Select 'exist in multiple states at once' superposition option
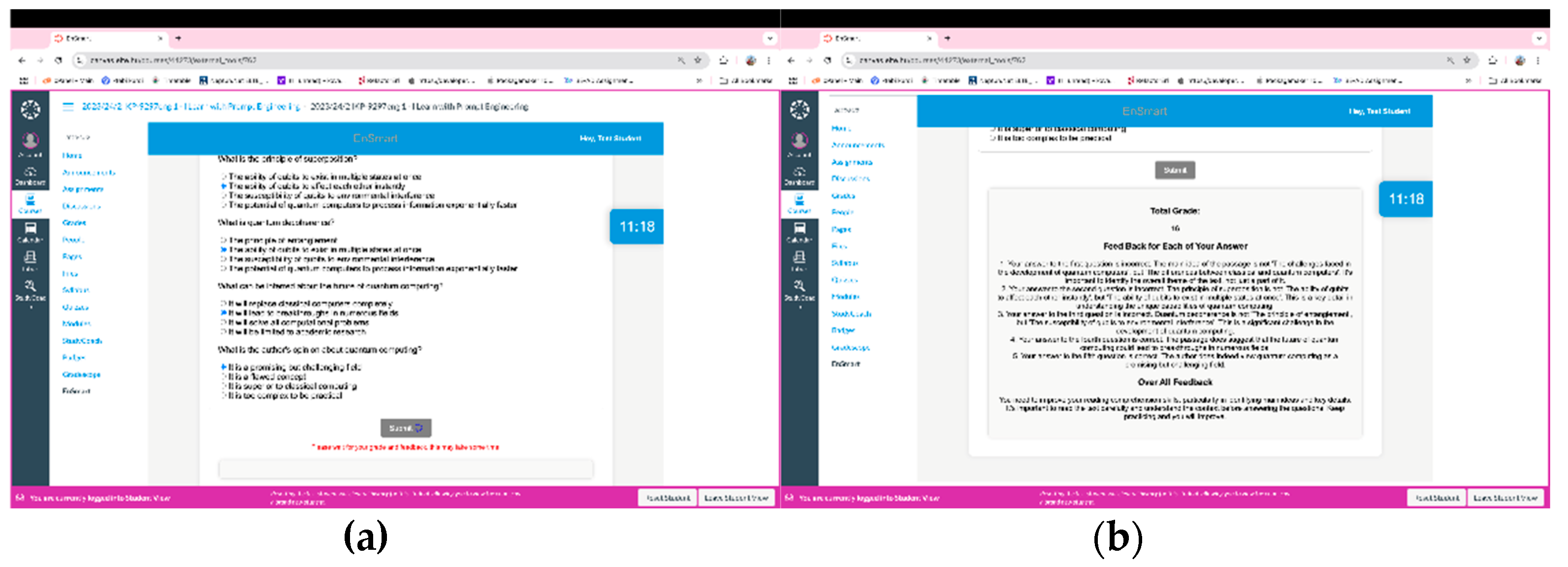1568x567 pixels. pyautogui.click(x=224, y=177)
